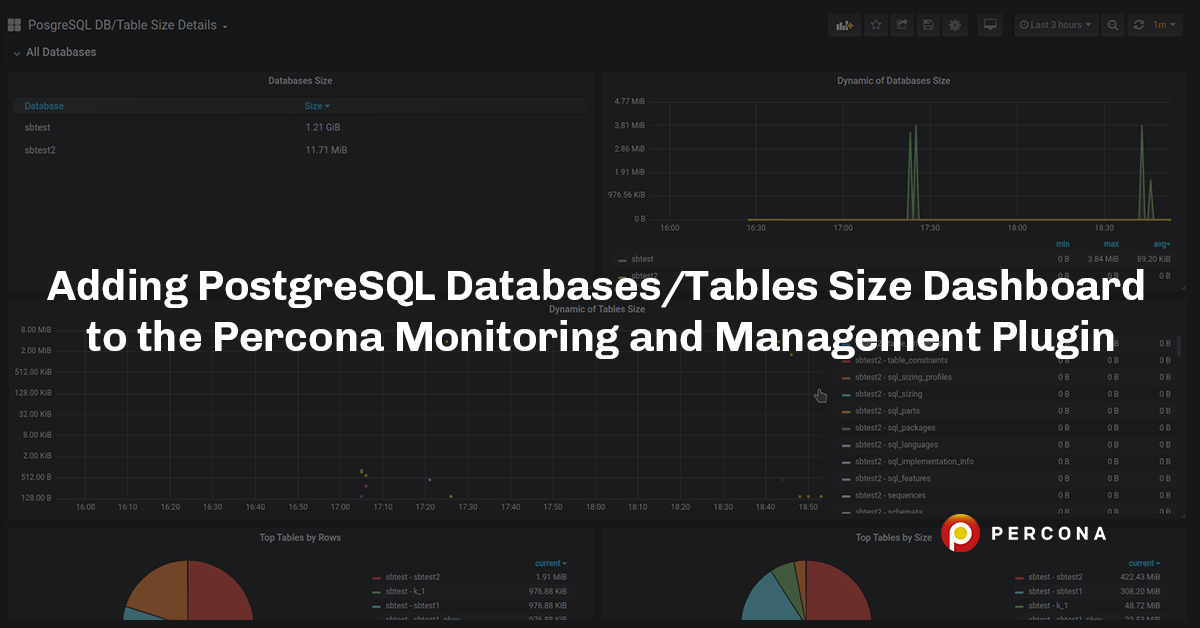Star this dashboard as favorite
The height and width of the screenshot is (628, 1200).
click(876, 25)
